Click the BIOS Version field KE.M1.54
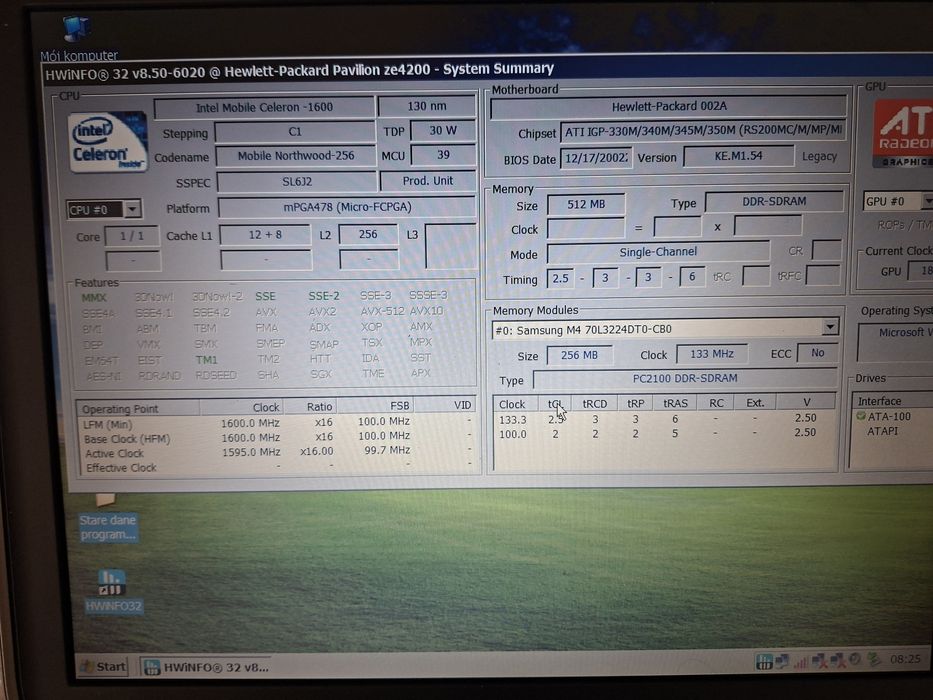 coord(738,156)
